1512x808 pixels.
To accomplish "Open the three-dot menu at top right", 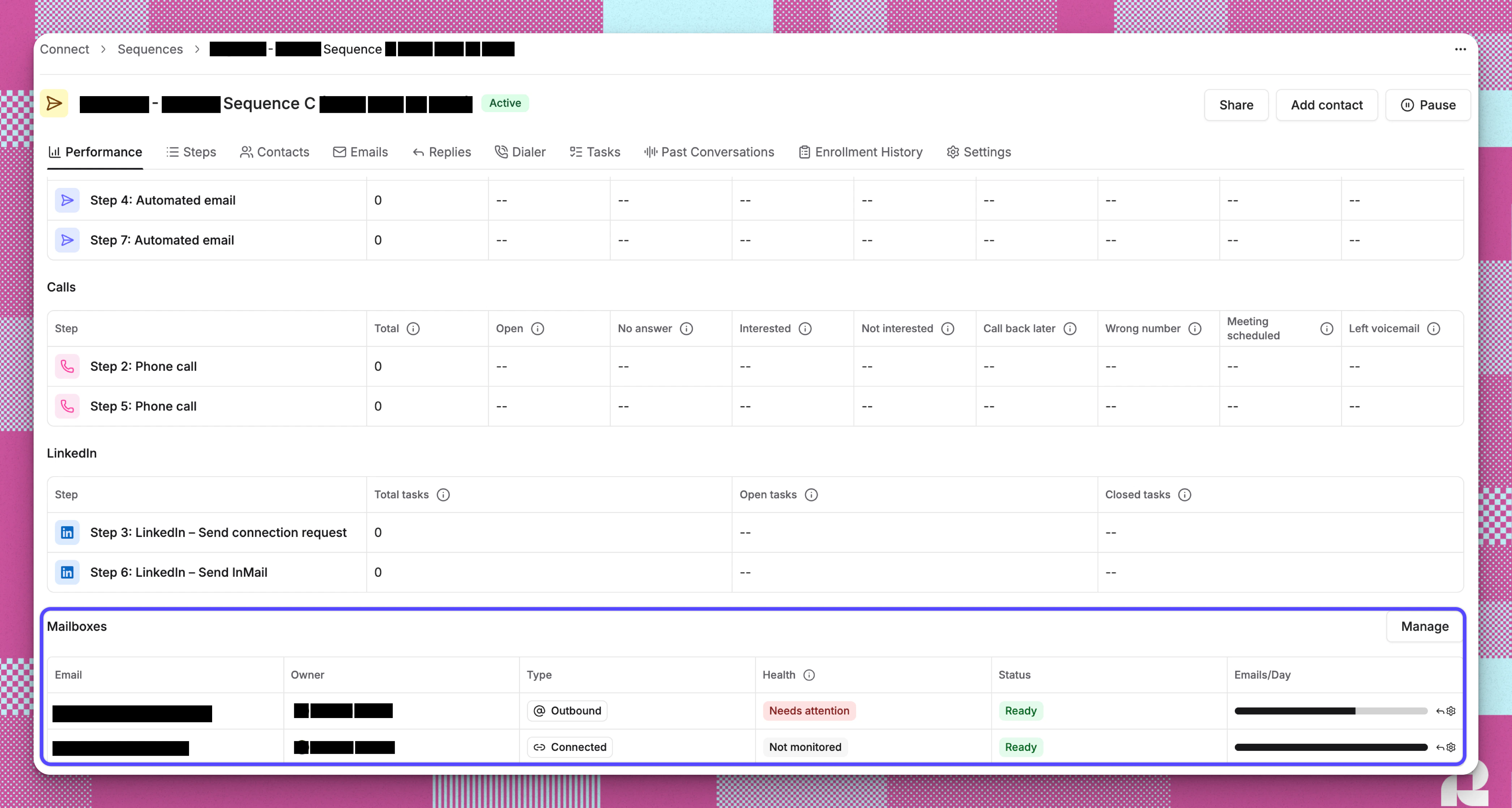I will pyautogui.click(x=1460, y=49).
